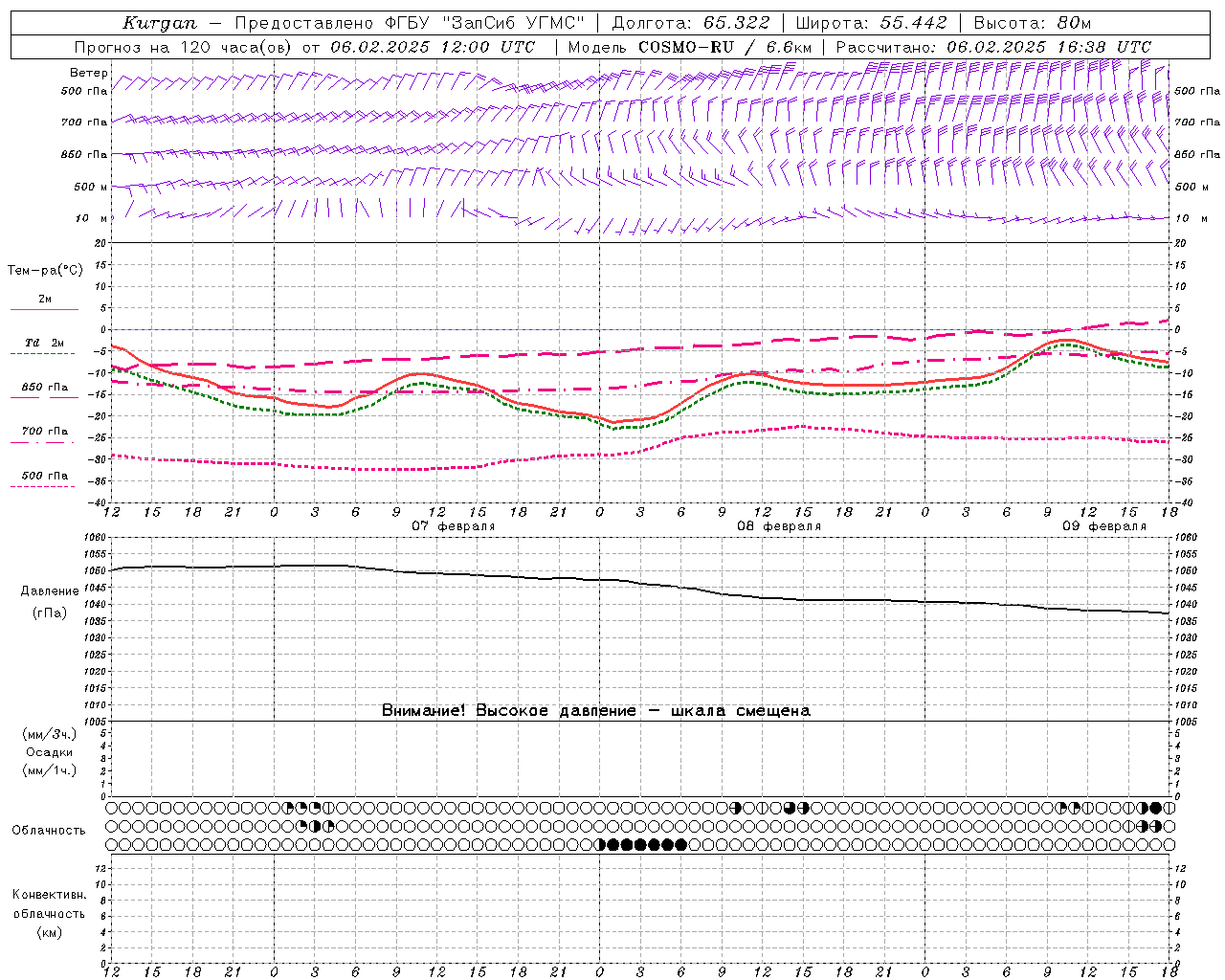The image size is (1225, 980).
Task: Click the 850 гПа entry in temperature legend
Action: pos(44,388)
